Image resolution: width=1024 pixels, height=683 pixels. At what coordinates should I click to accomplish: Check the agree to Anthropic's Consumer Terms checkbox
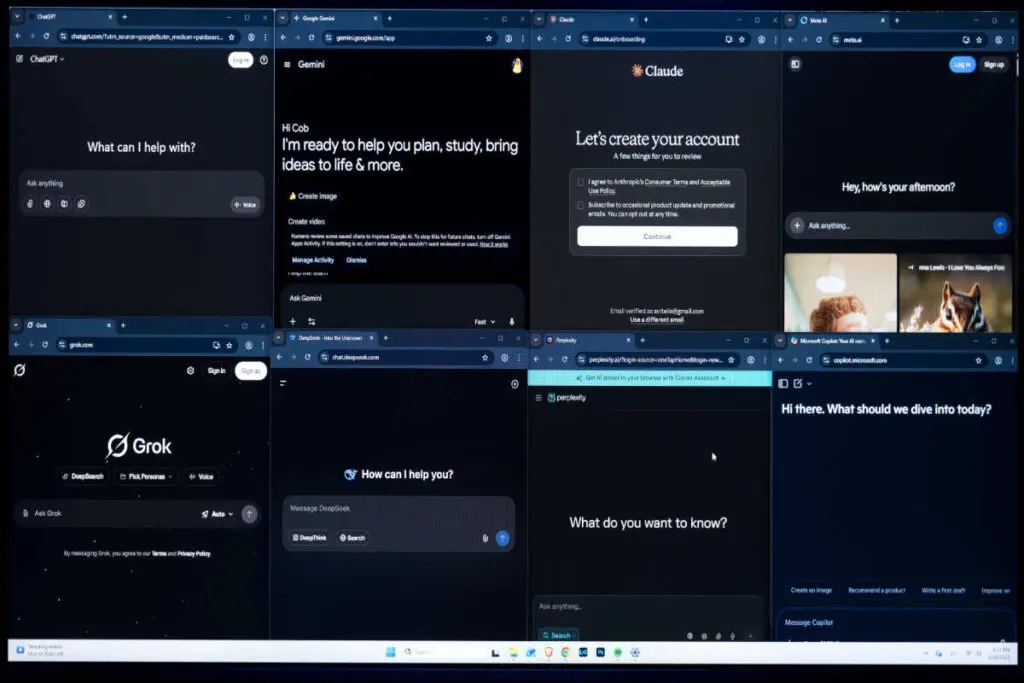pos(581,182)
